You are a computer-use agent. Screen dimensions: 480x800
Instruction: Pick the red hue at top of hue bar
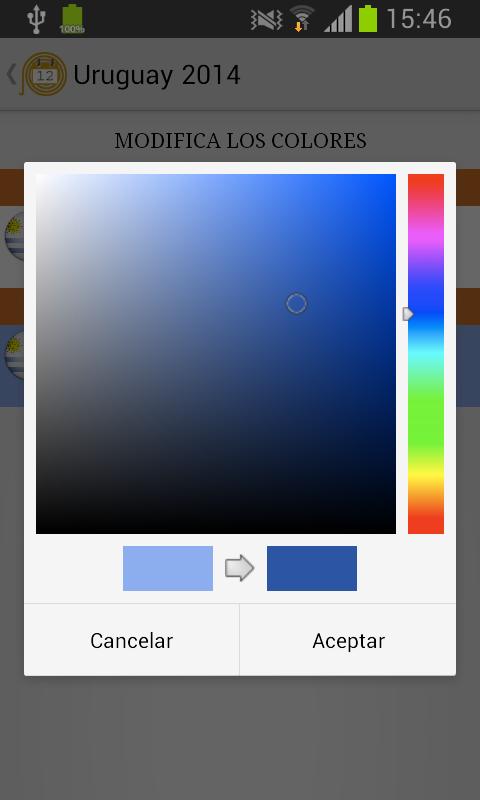(x=426, y=181)
